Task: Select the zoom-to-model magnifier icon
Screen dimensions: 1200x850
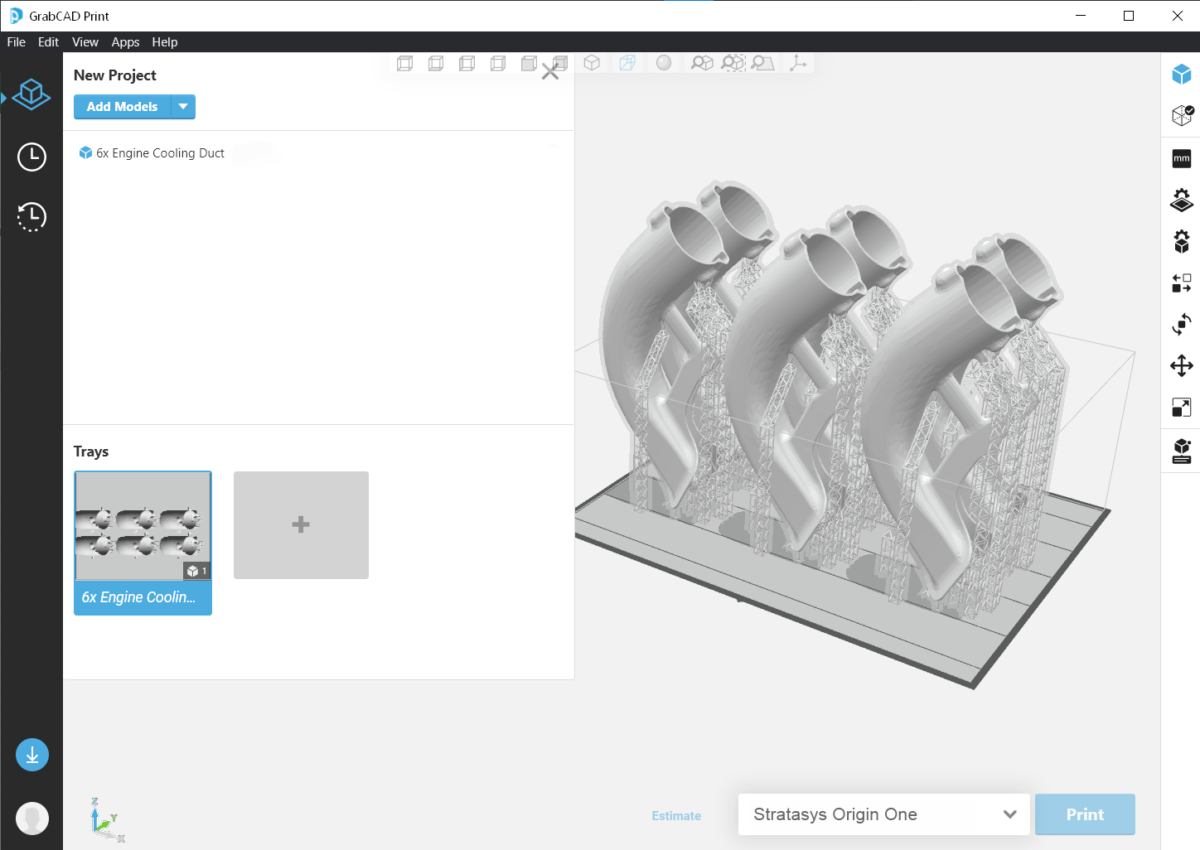Action: pyautogui.click(x=702, y=62)
